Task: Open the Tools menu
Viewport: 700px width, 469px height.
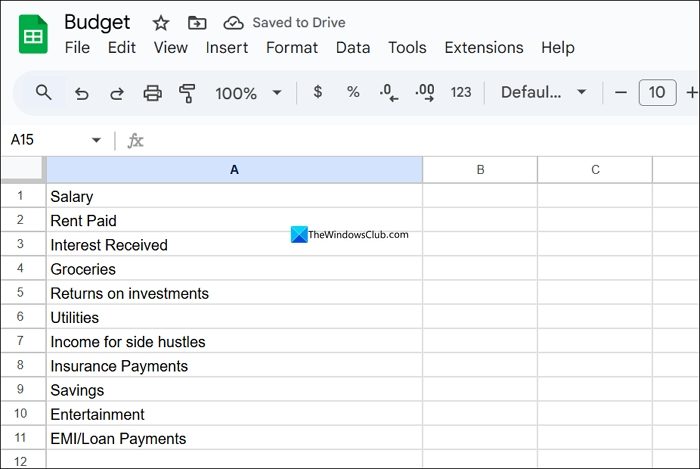Action: (407, 48)
